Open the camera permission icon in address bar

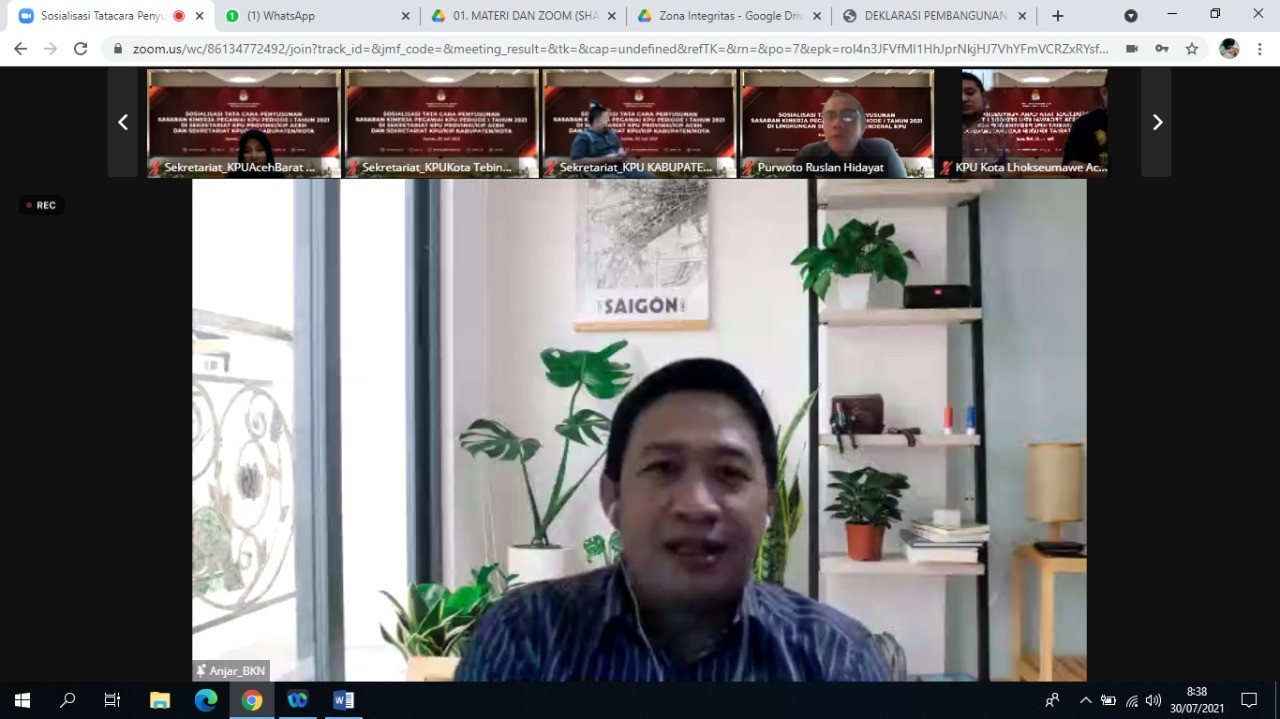pos(1131,48)
